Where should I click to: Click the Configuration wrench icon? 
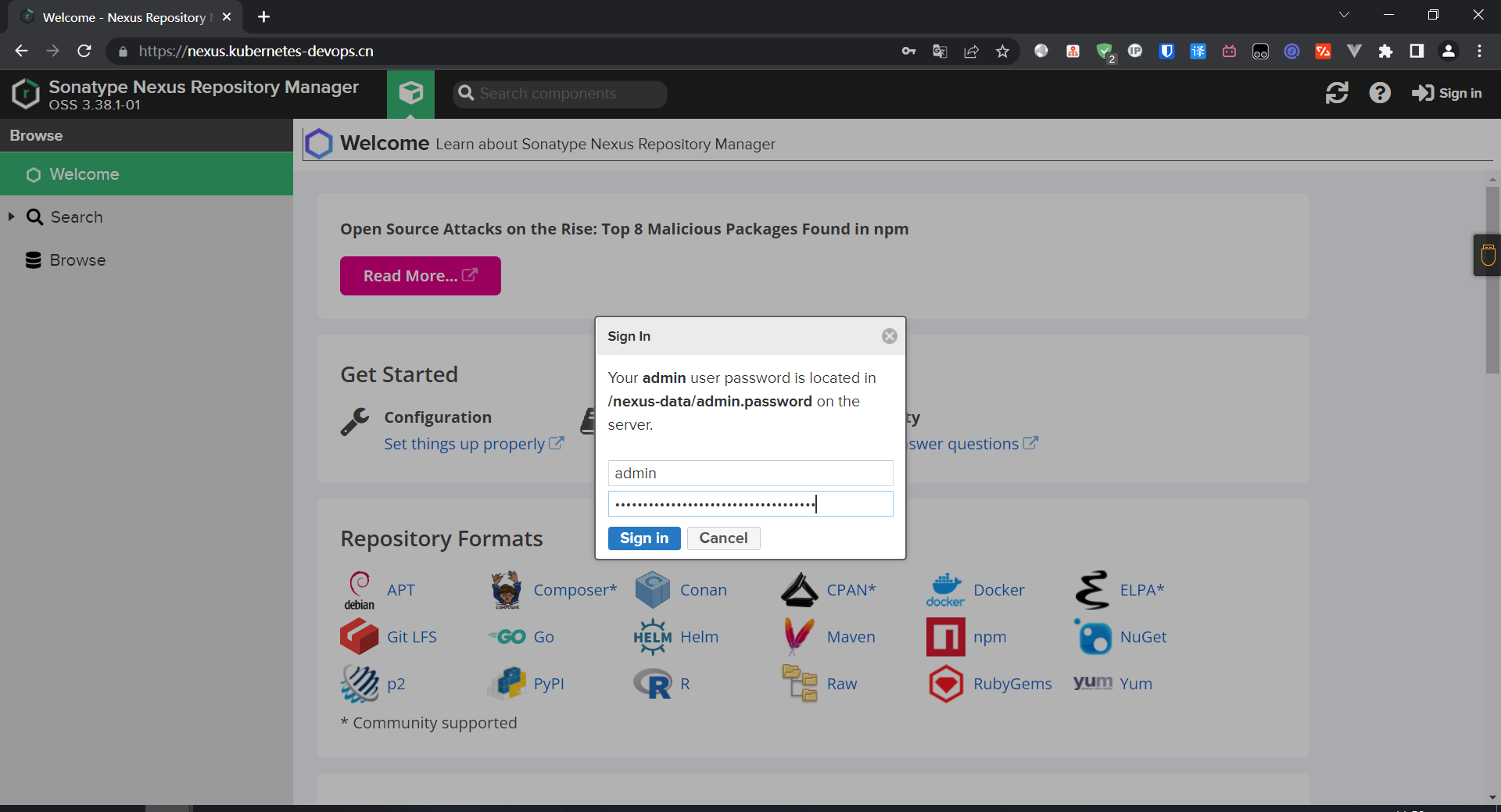(355, 422)
